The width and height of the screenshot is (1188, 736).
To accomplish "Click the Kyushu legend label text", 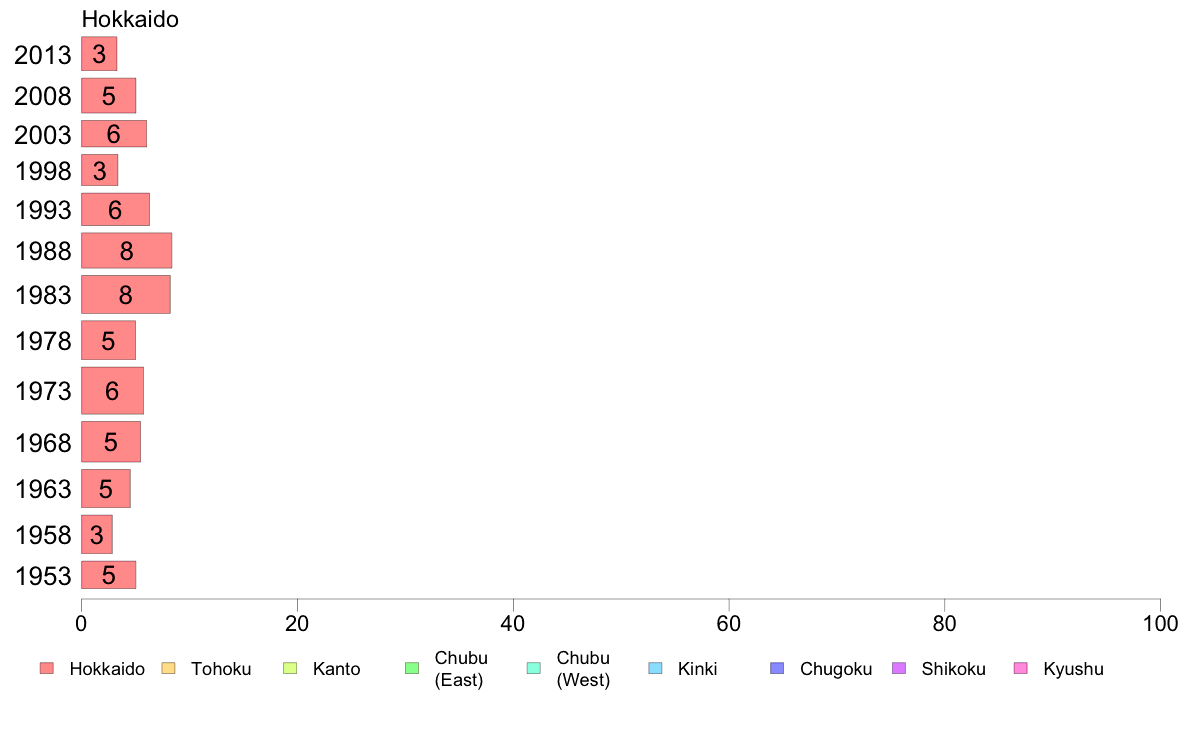I will pos(1073,669).
